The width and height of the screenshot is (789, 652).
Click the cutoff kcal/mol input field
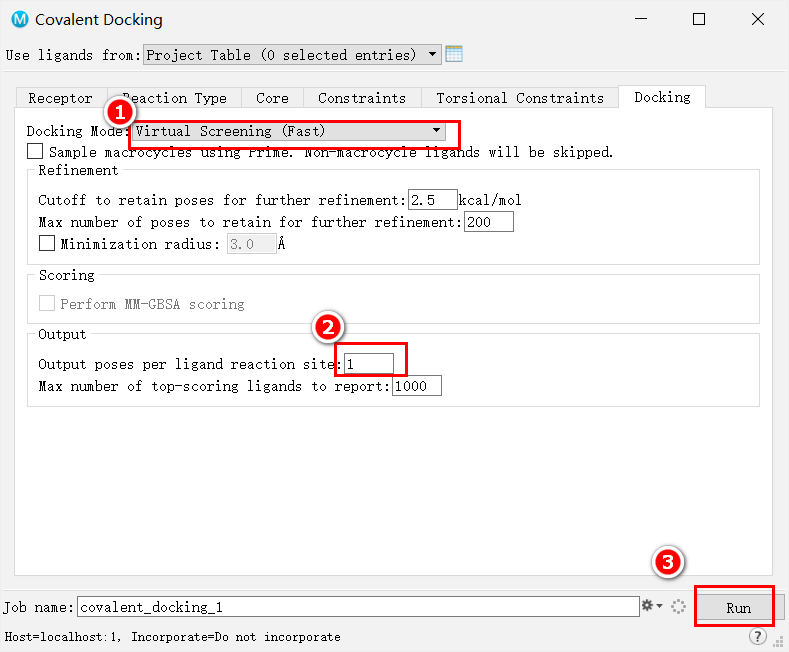pyautogui.click(x=433, y=200)
